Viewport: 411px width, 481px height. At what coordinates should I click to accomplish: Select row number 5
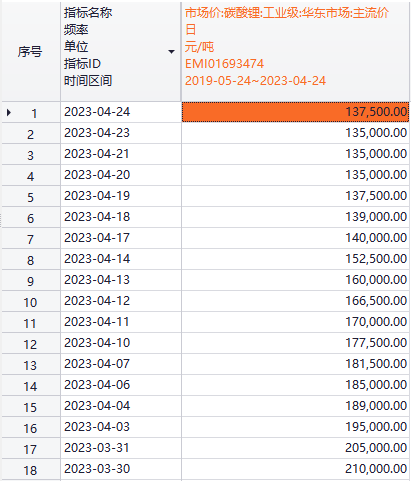30,197
